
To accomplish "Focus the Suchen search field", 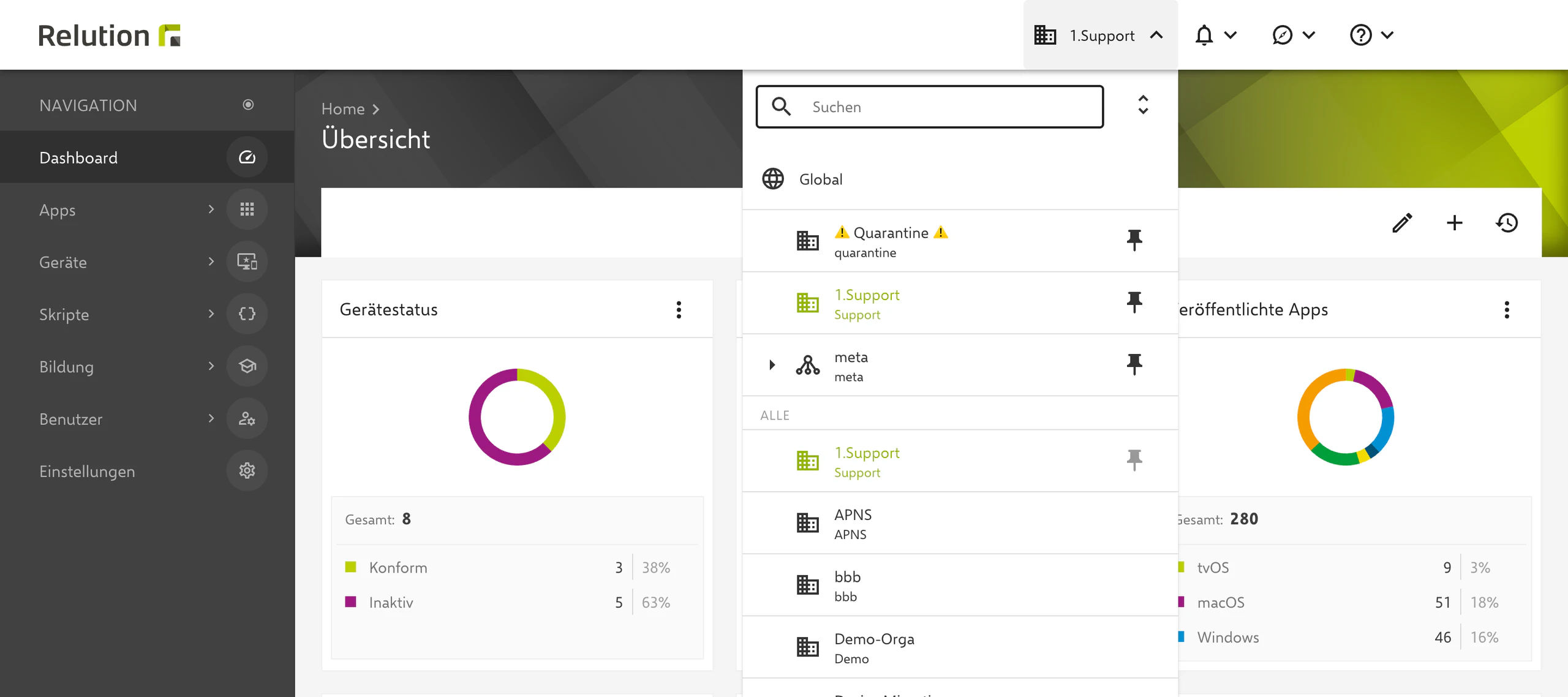I will (930, 107).
